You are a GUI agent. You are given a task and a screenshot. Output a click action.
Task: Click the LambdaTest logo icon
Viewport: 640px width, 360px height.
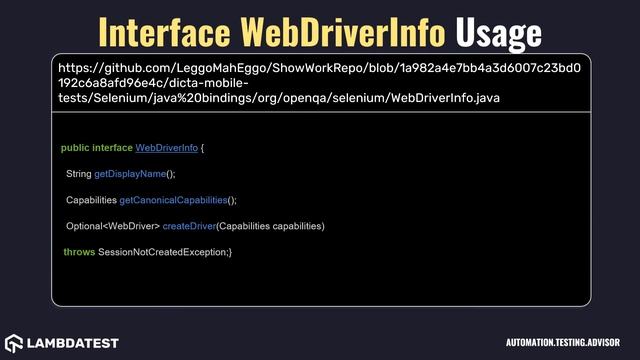pyautogui.click(x=13, y=343)
